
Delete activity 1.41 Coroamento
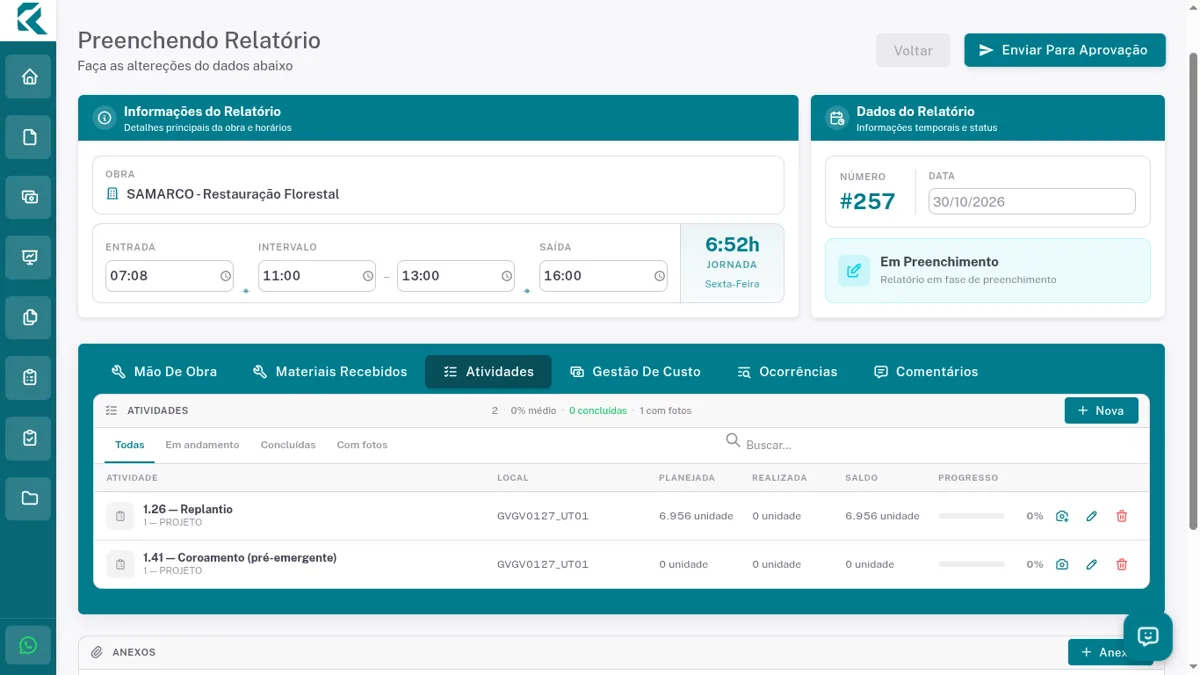pos(1122,564)
